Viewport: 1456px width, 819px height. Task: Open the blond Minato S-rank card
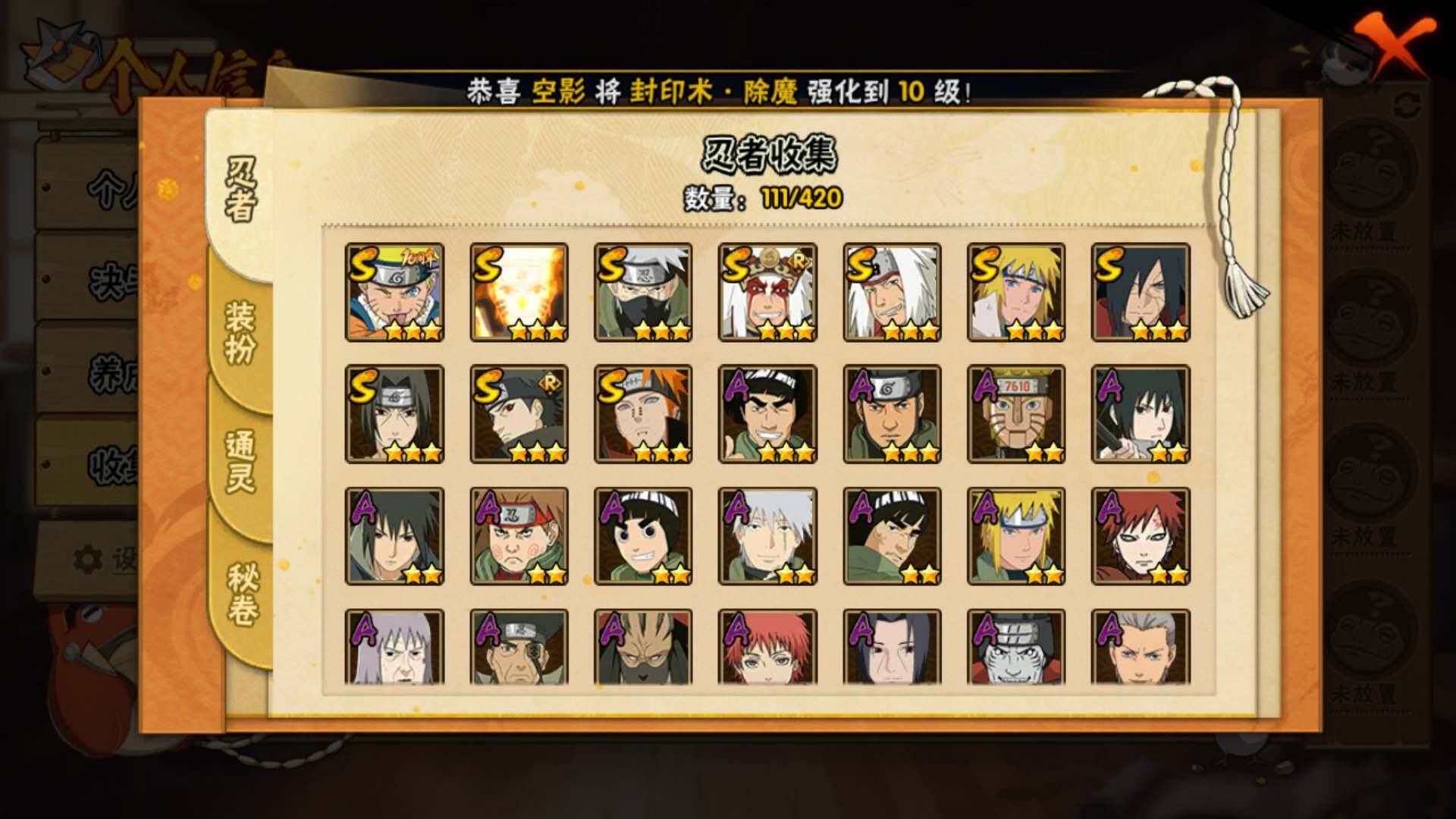point(1016,292)
